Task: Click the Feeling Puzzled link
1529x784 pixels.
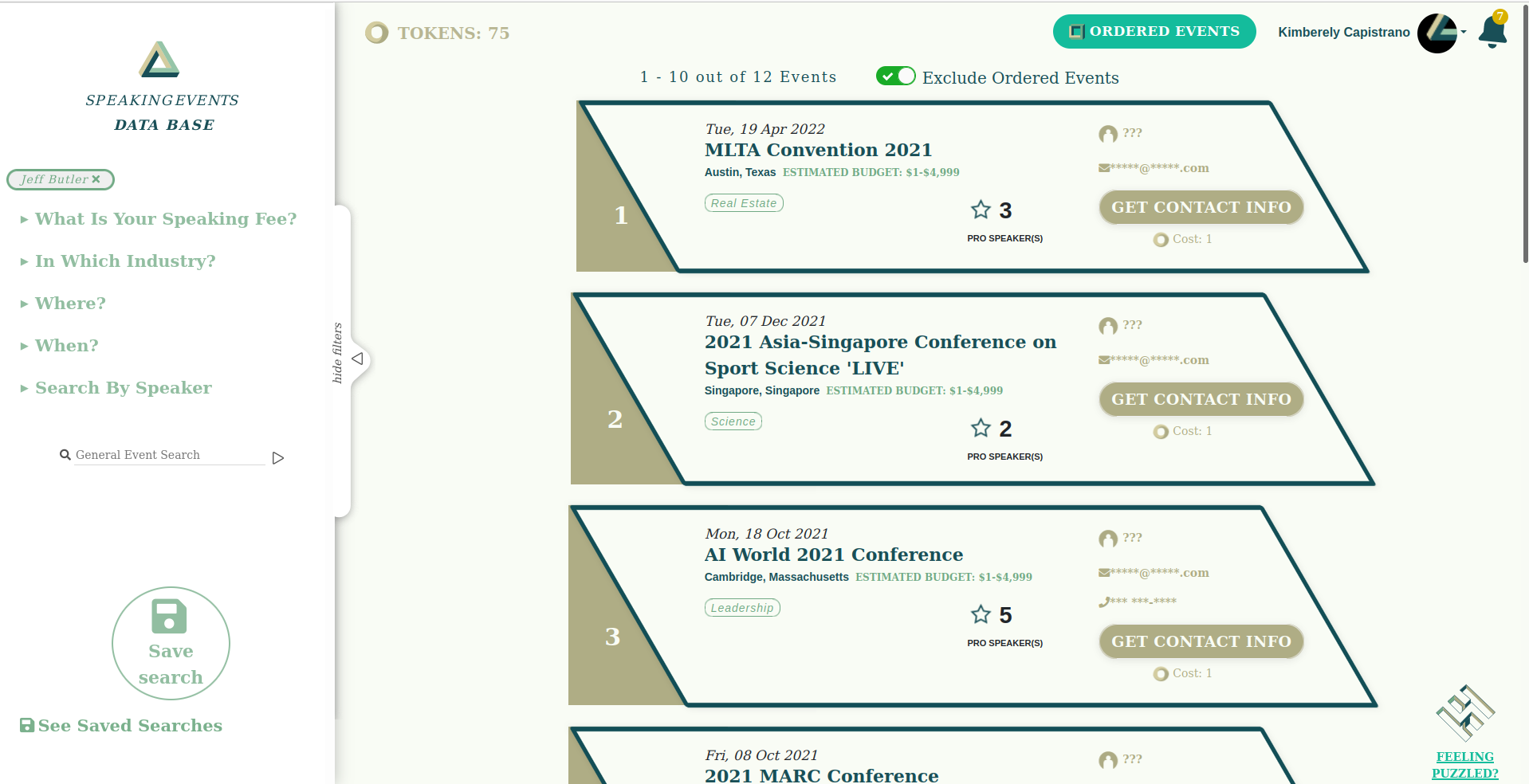Action: click(1465, 765)
